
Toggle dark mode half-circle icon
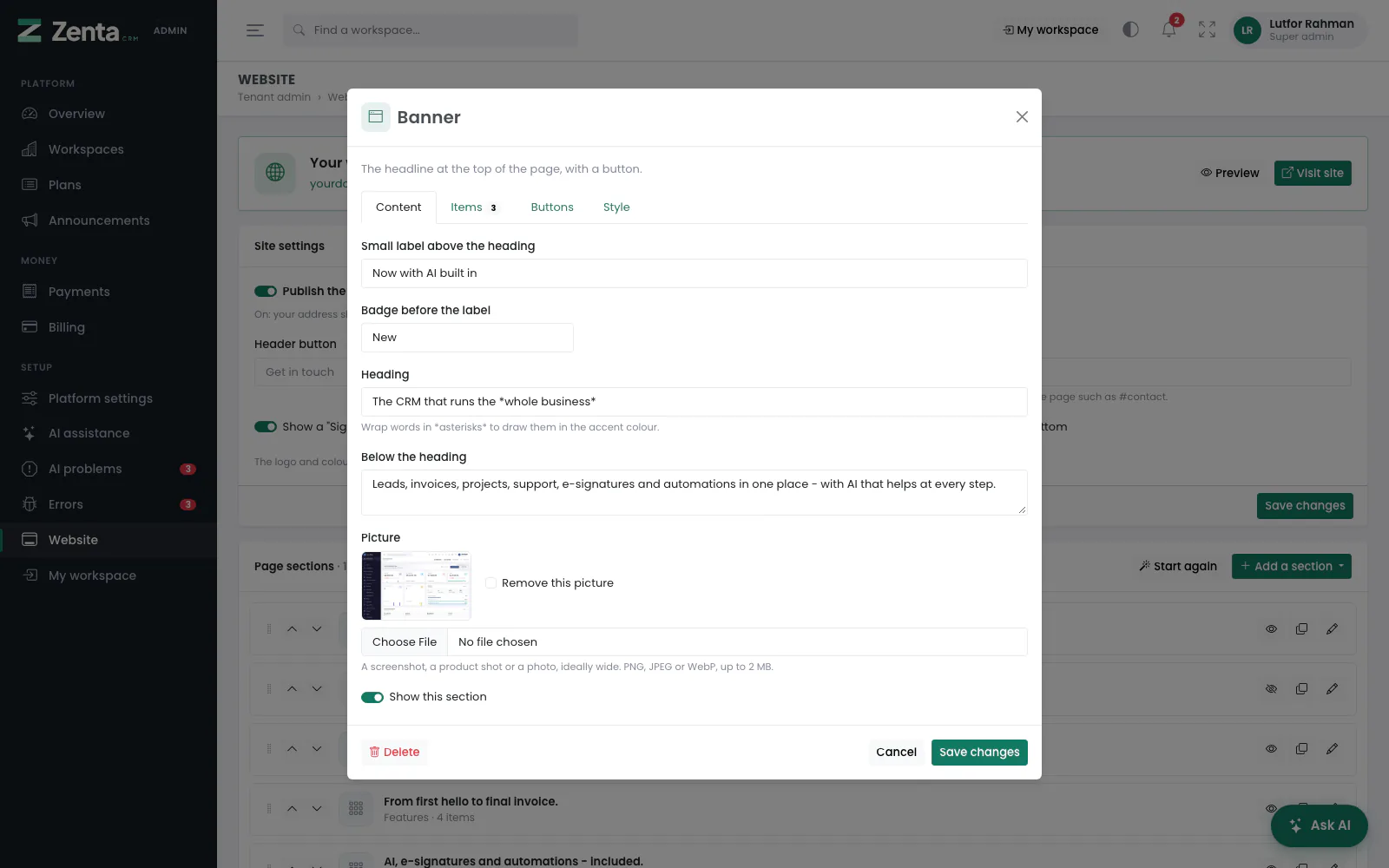[x=1130, y=30]
